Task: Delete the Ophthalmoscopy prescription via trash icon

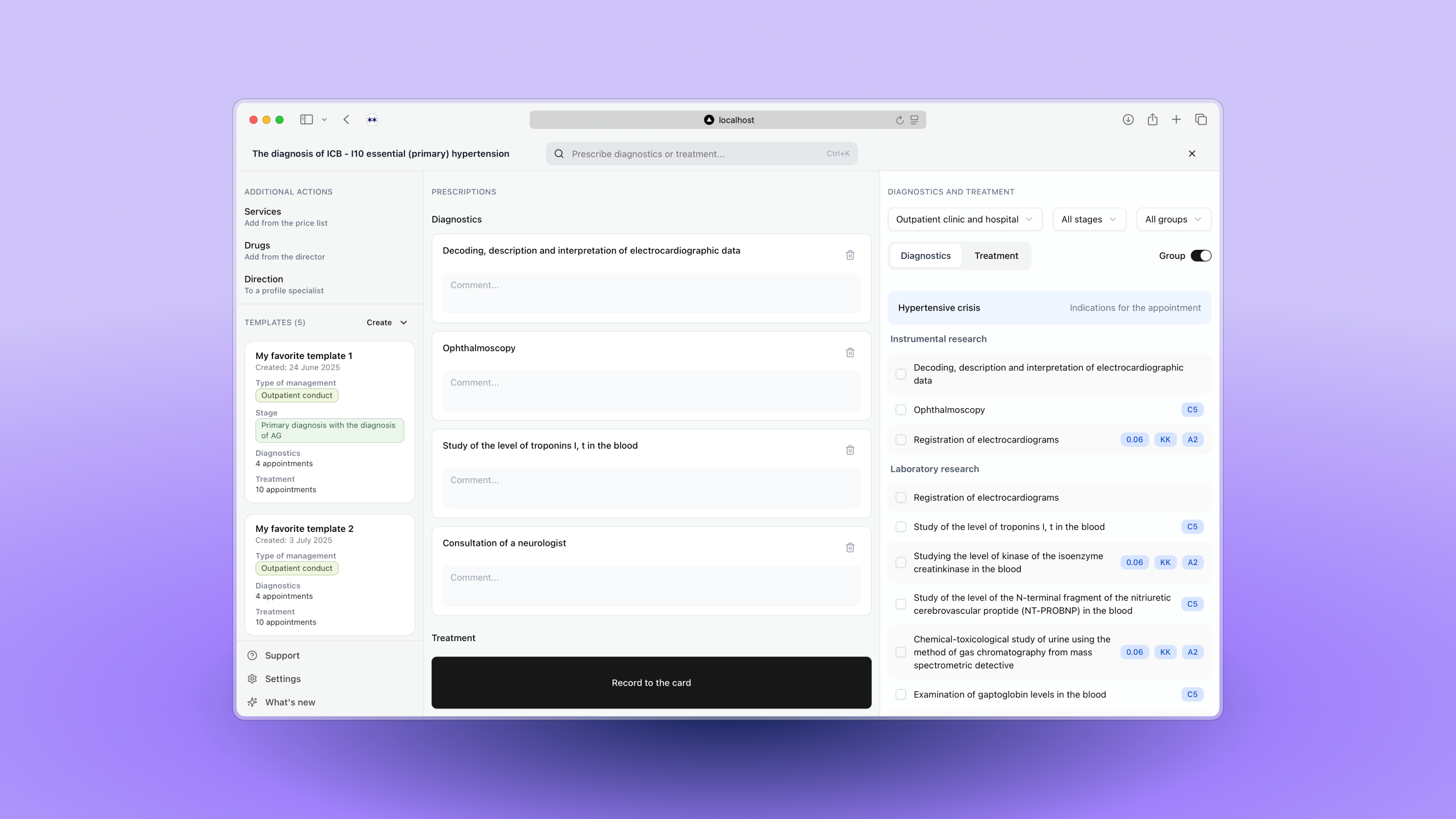Action: click(849, 353)
